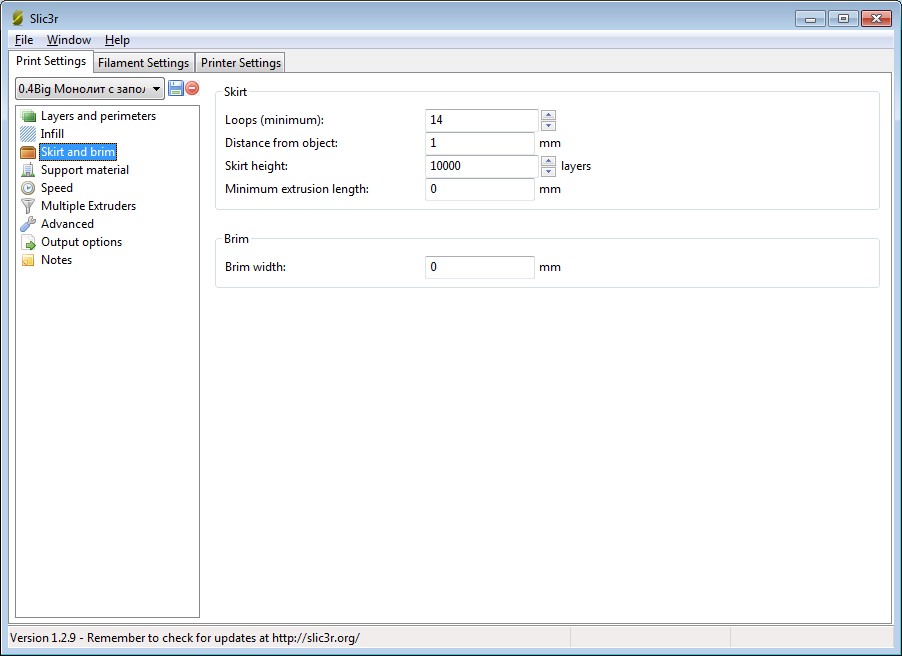The height and width of the screenshot is (656, 902).
Task: Expand the print preset dropdown
Action: pos(156,89)
